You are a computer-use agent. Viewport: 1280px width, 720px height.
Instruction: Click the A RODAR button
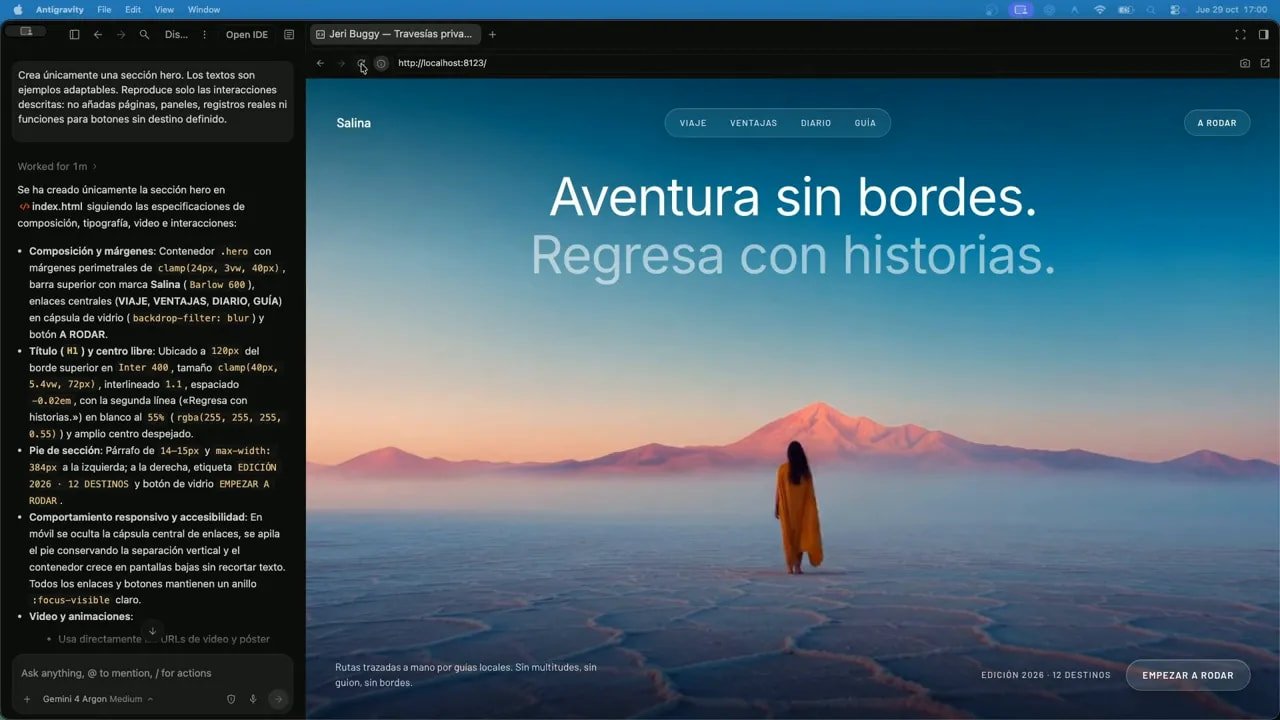tap(1217, 123)
